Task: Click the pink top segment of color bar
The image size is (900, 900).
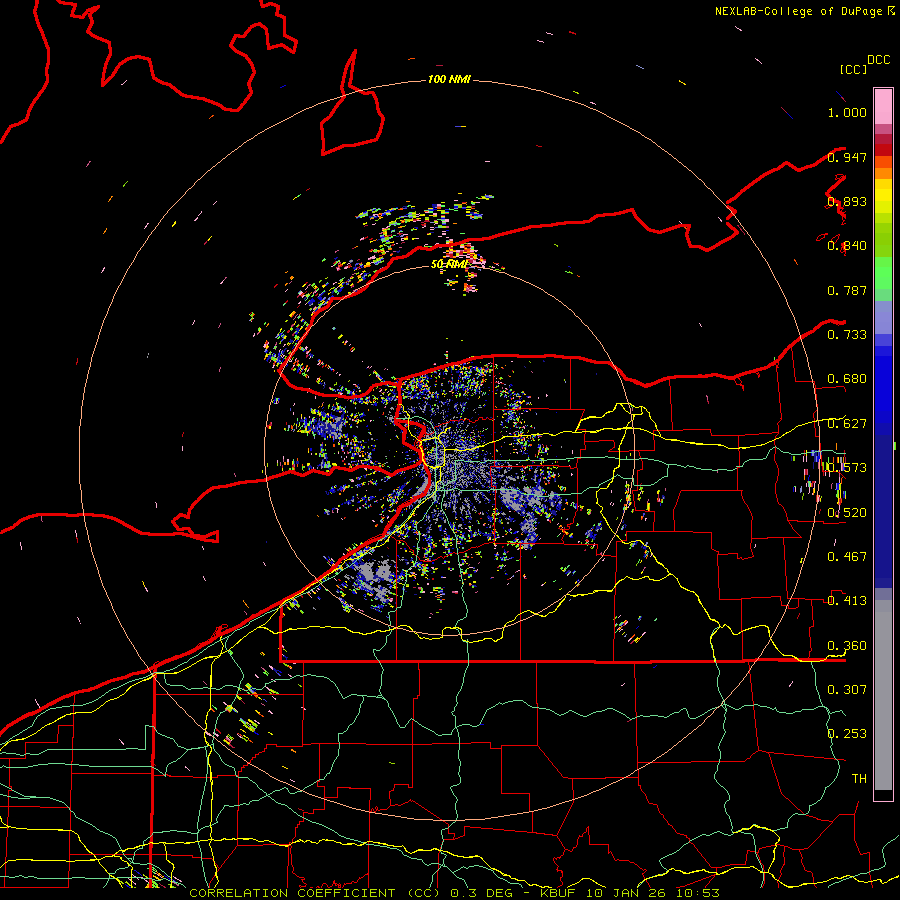Action: pyautogui.click(x=883, y=106)
